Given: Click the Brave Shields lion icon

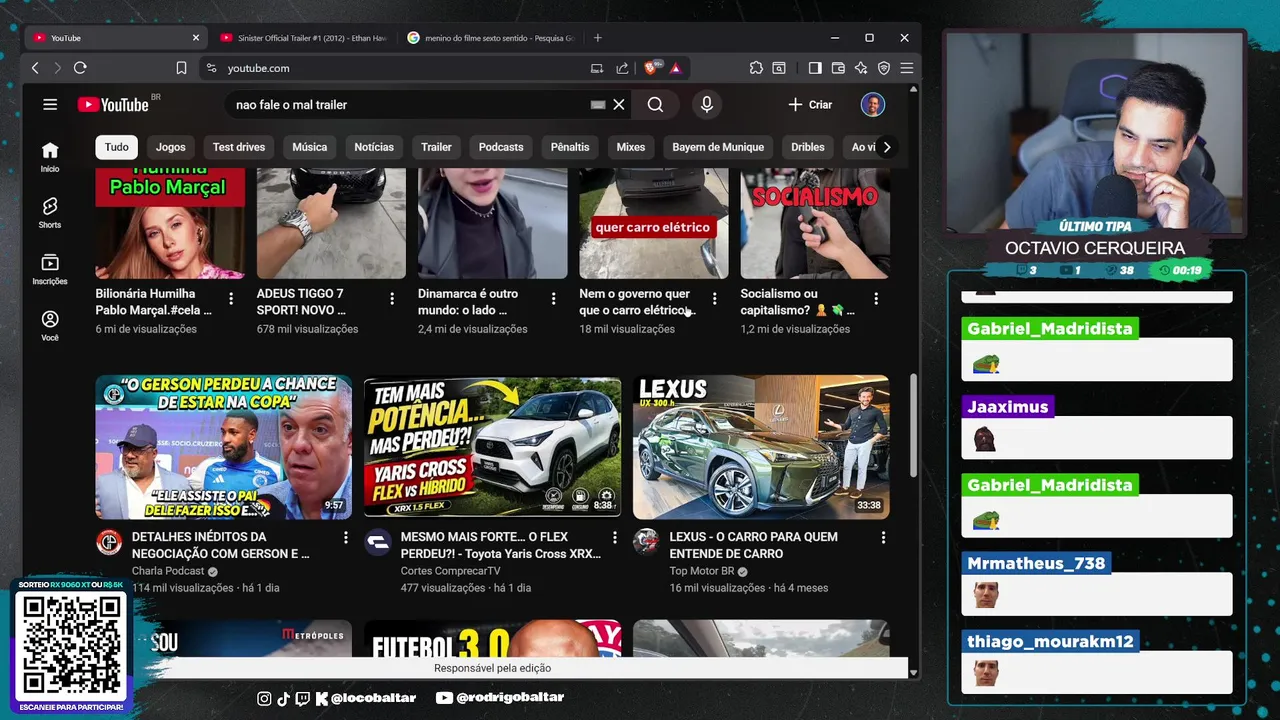Looking at the screenshot, I should [x=651, y=68].
